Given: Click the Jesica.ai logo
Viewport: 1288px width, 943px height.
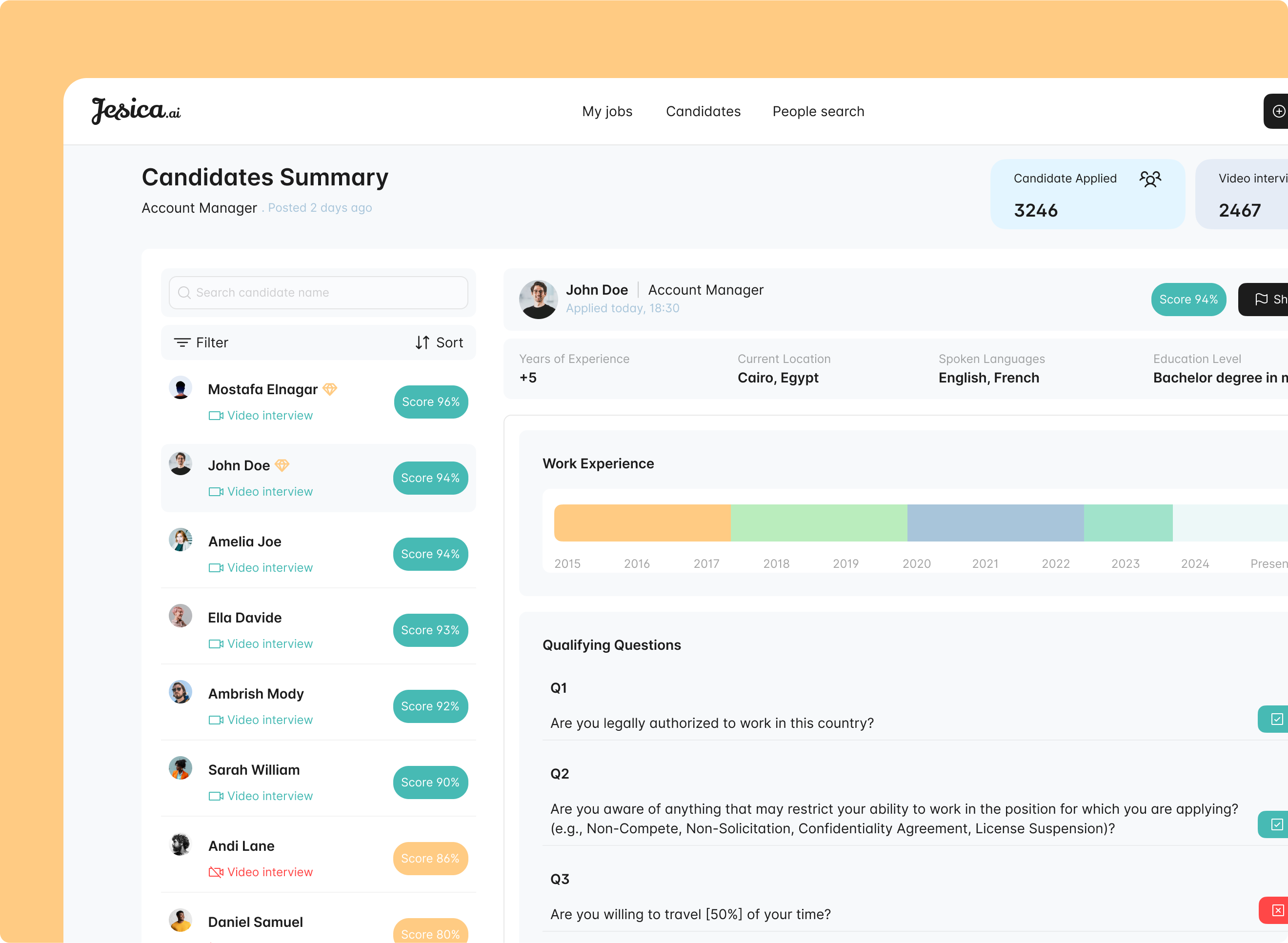Looking at the screenshot, I should 136,110.
